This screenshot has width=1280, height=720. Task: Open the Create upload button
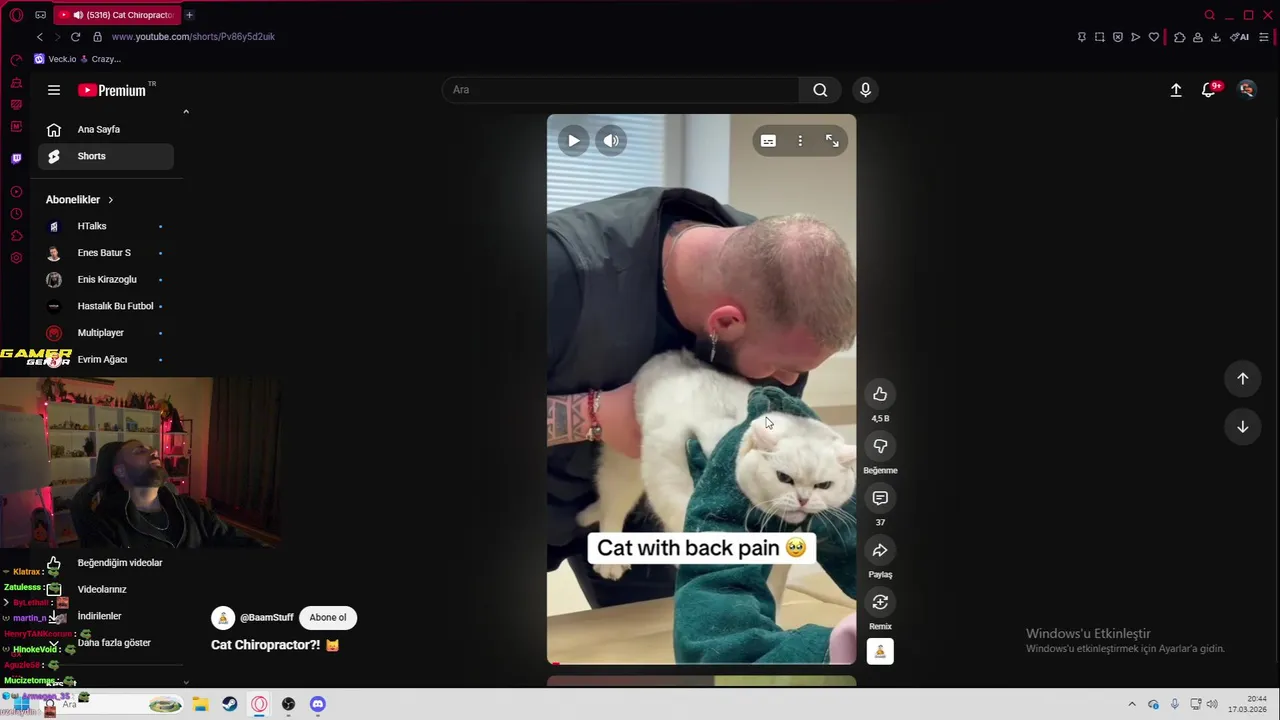[x=1176, y=90]
